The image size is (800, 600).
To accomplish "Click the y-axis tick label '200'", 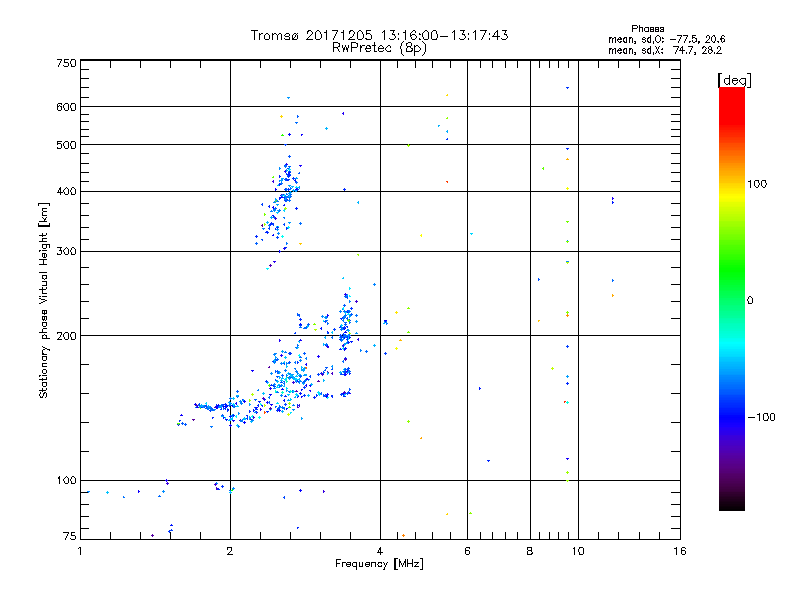I will pyautogui.click(x=66, y=336).
